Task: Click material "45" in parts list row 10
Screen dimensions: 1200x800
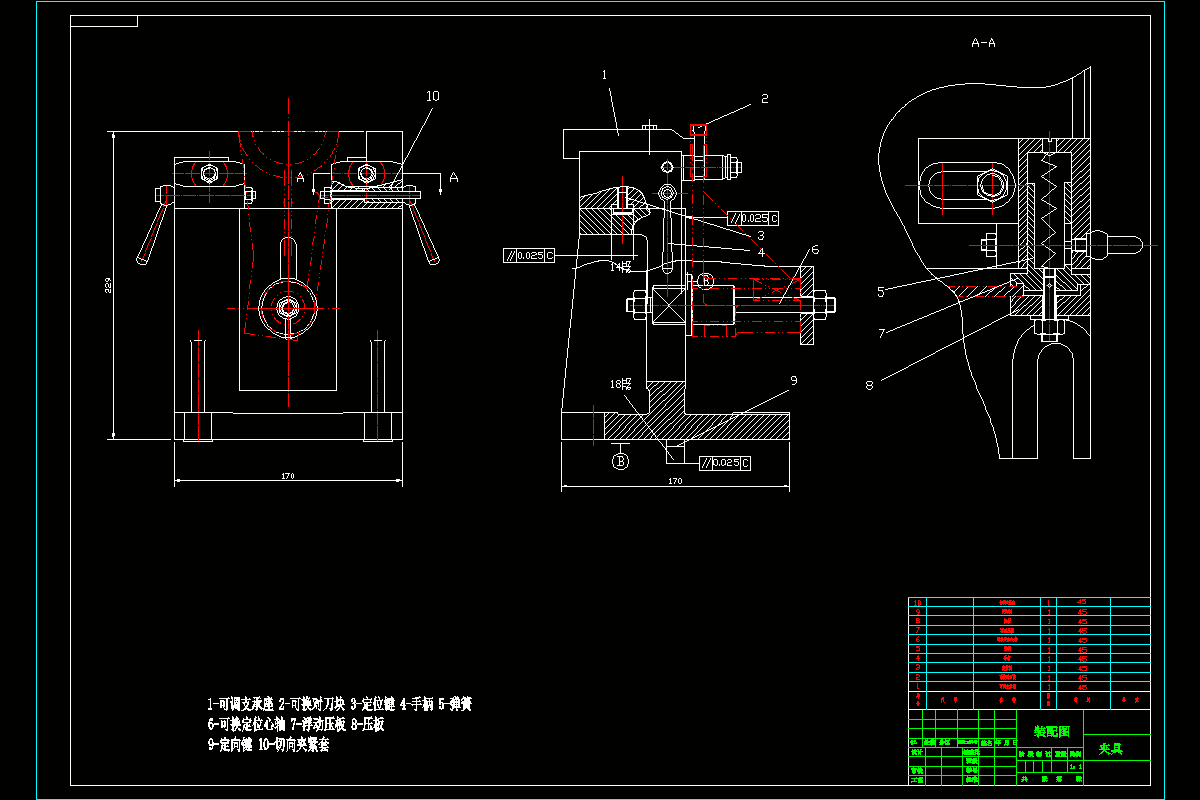Action: (1082, 602)
